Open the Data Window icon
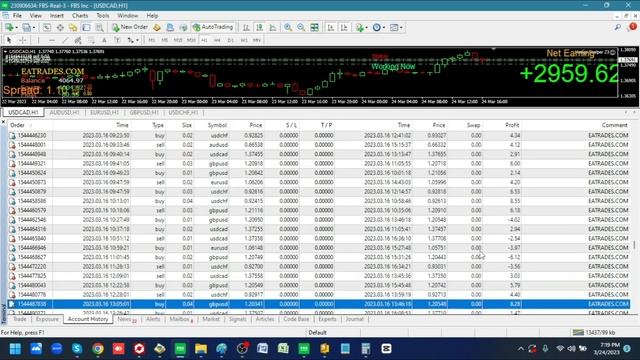This screenshot has width=640, height=360. (60, 27)
